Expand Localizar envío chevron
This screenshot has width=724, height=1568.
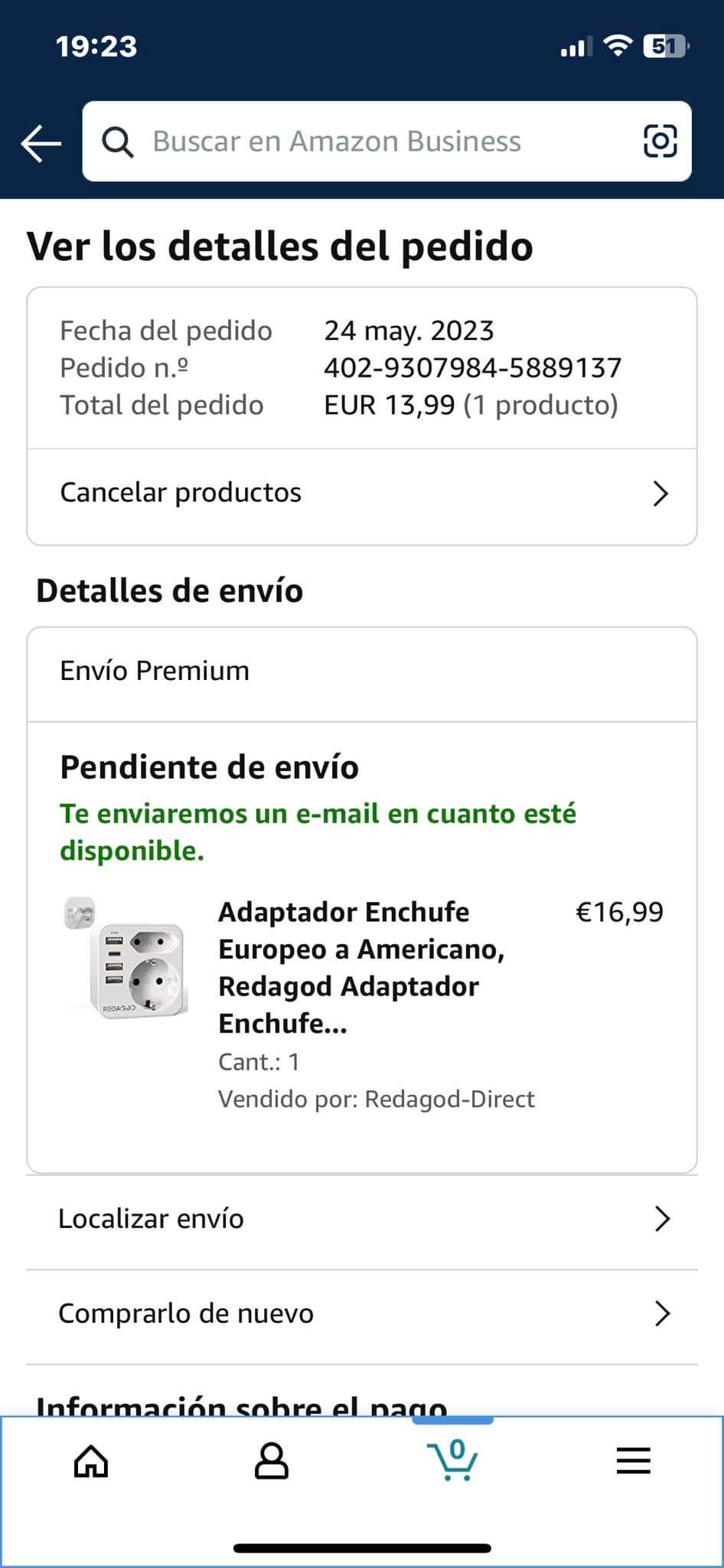(x=662, y=1219)
